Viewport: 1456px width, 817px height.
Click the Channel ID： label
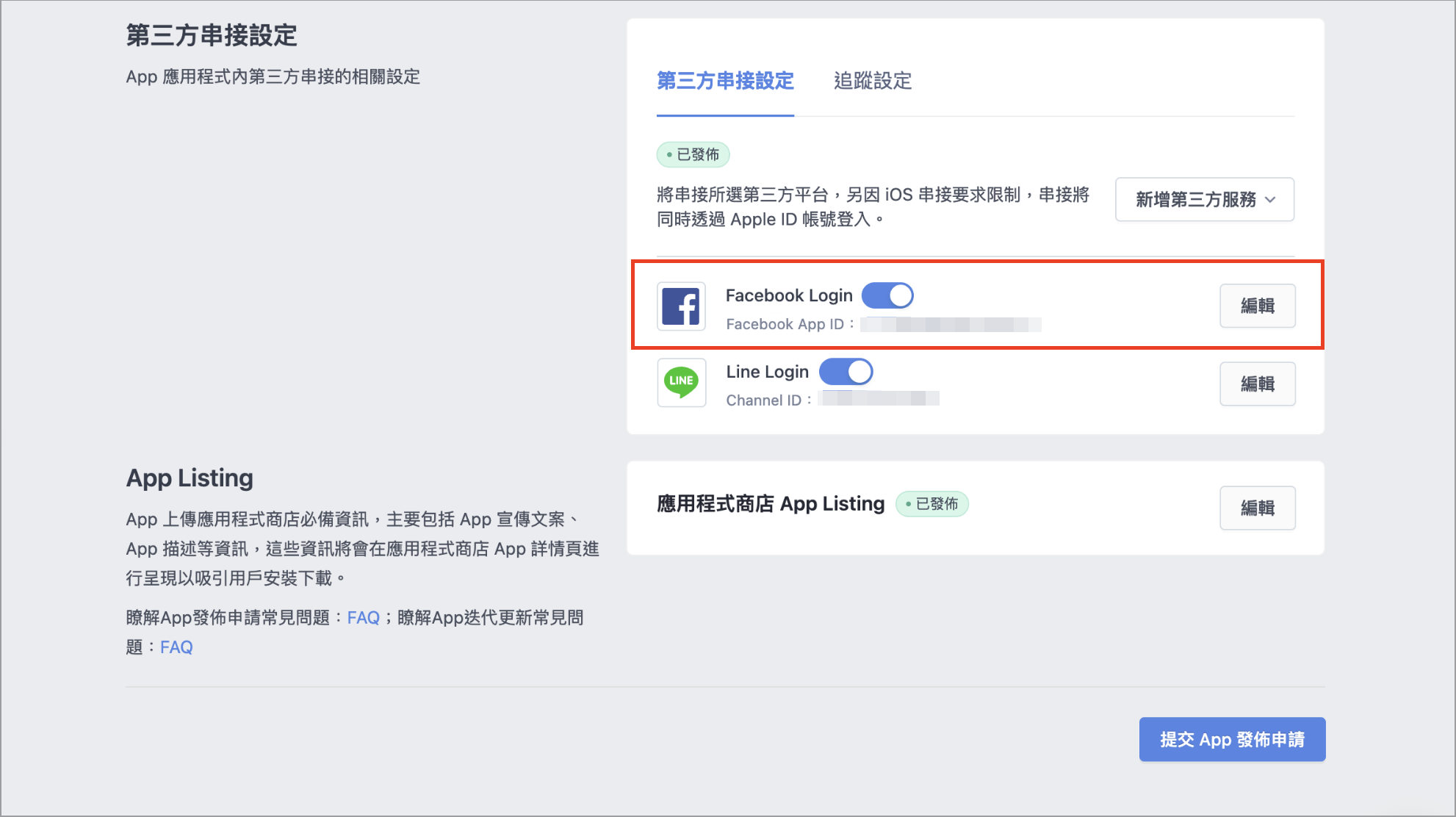click(770, 400)
